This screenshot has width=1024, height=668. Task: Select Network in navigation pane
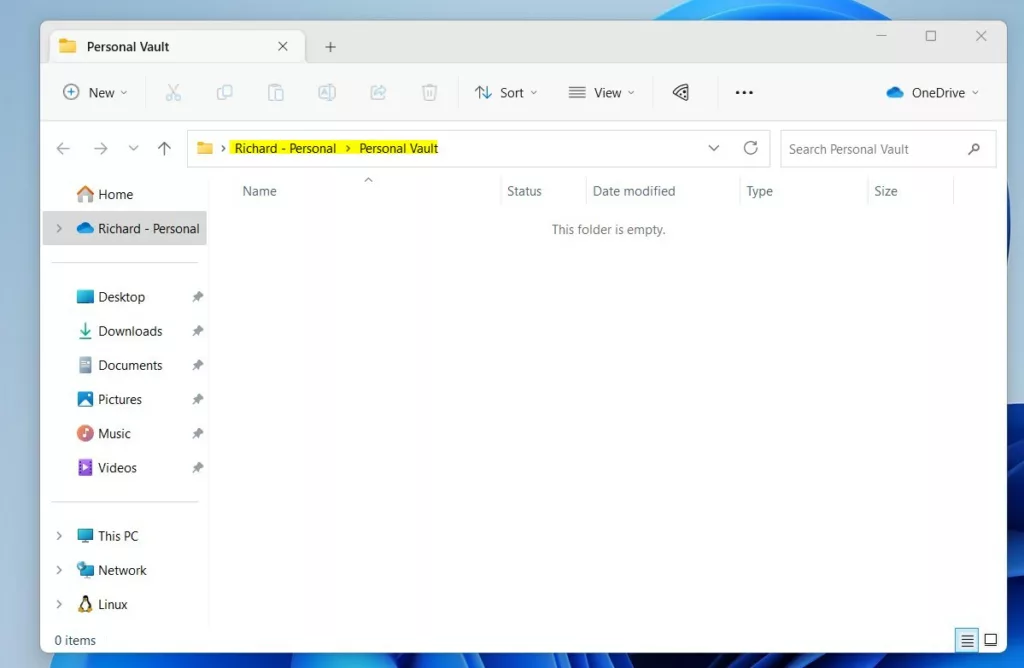point(124,570)
